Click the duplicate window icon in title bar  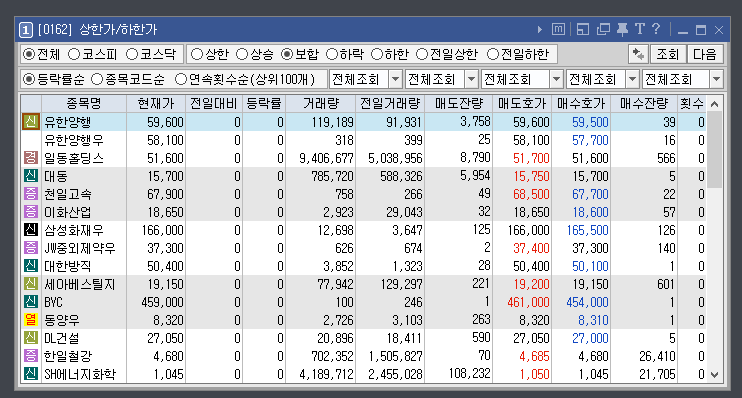coord(603,29)
